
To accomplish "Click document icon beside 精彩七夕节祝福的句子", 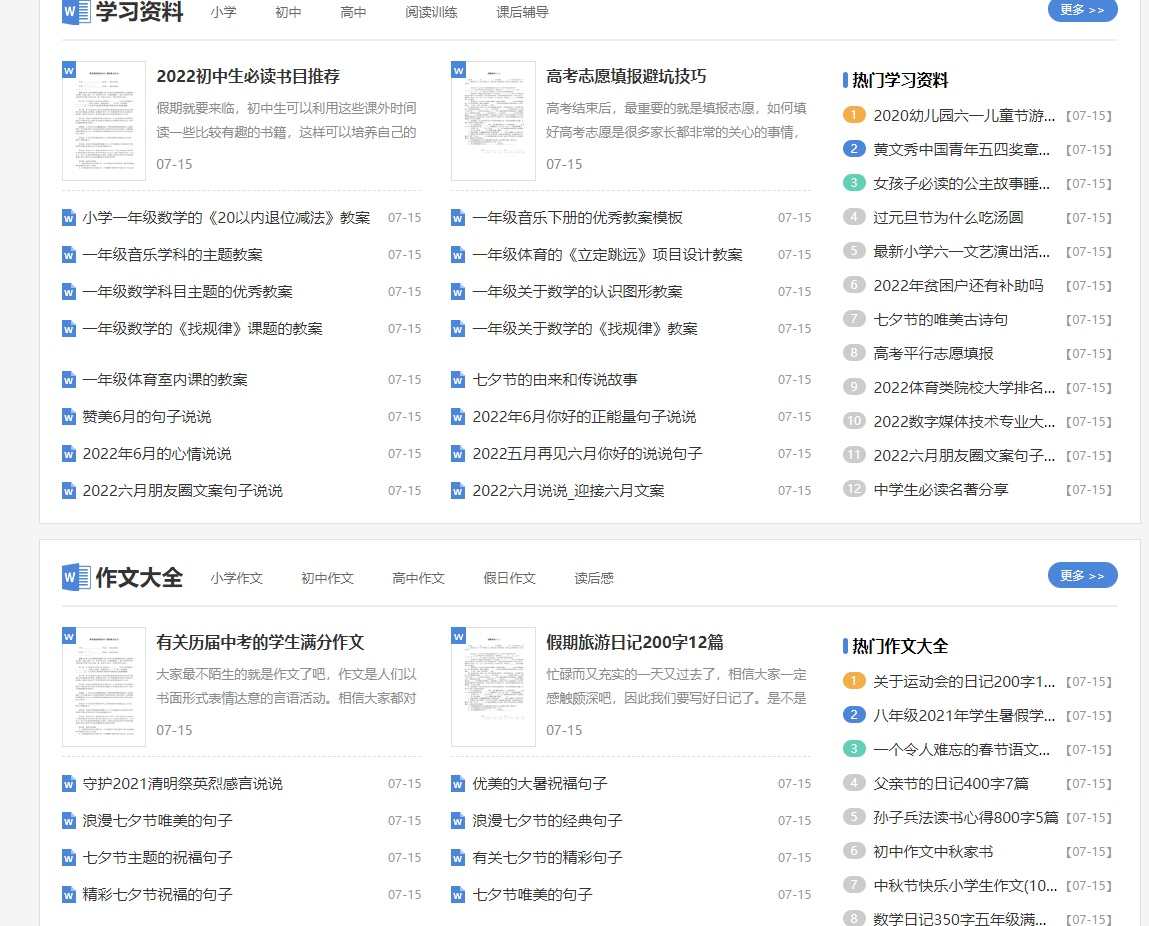I will click(69, 894).
